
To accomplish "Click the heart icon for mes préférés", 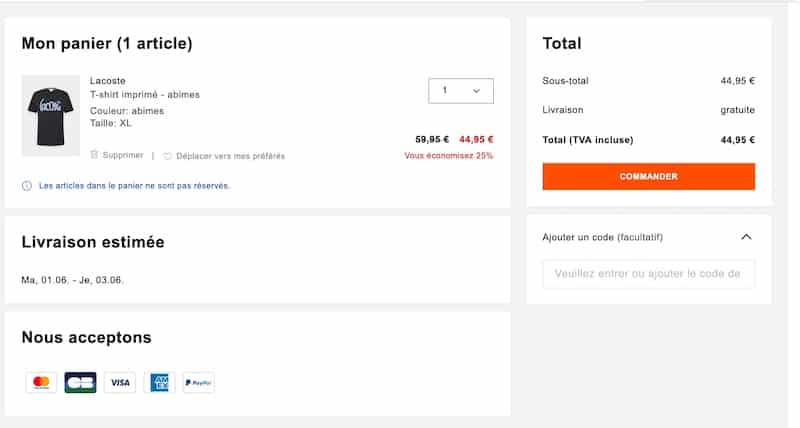I will (x=167, y=156).
